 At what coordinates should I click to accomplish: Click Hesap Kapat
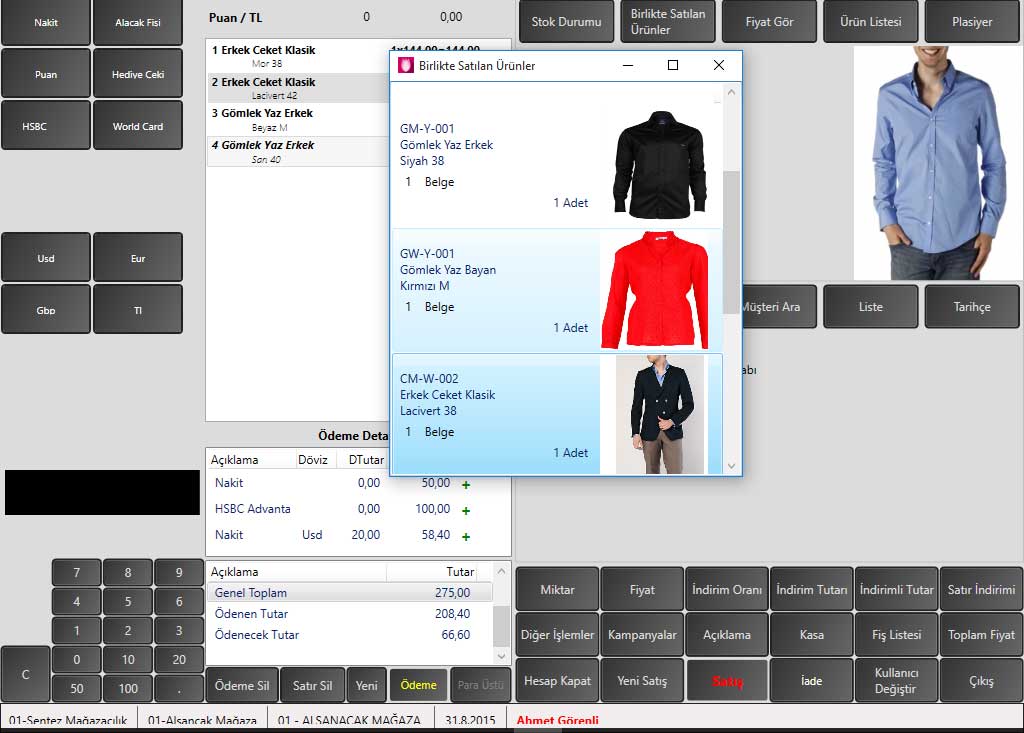tap(557, 681)
